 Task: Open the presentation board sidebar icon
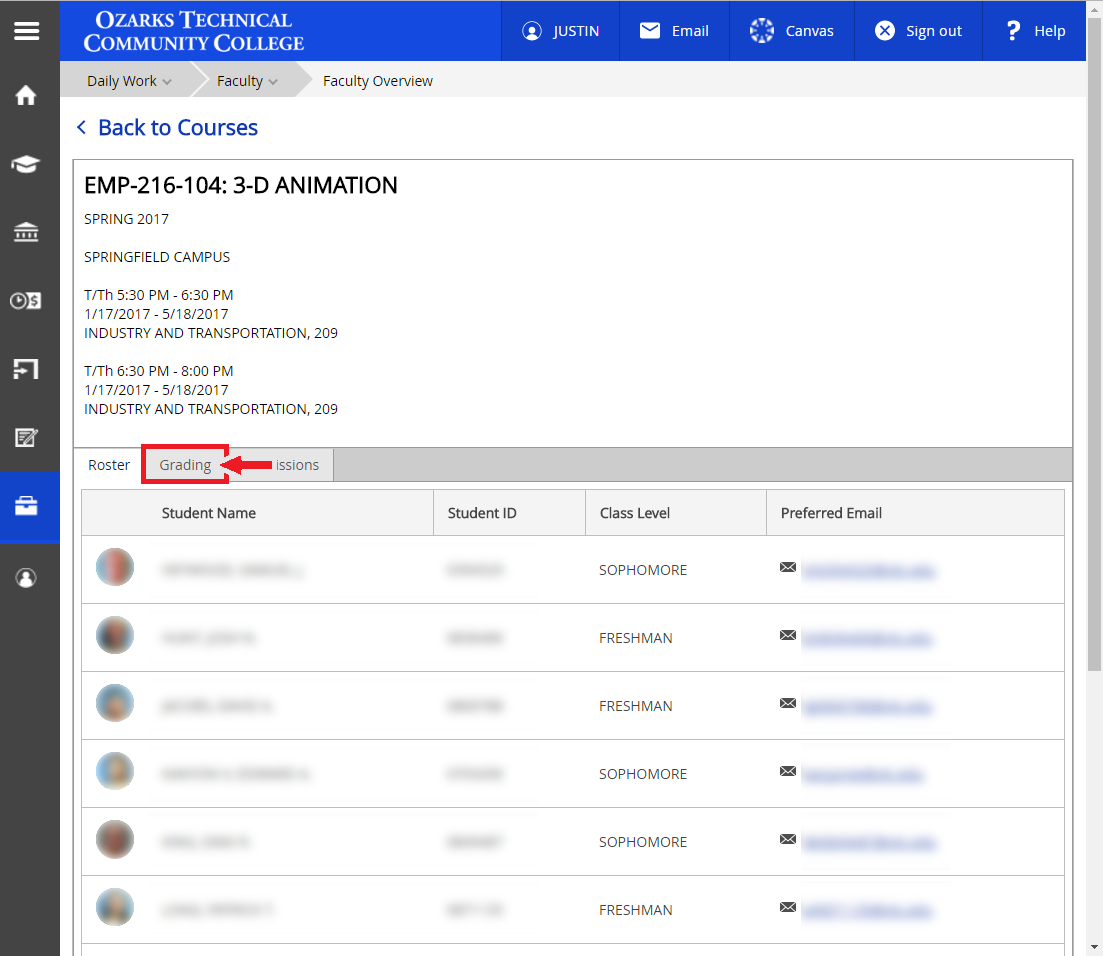tap(26, 369)
